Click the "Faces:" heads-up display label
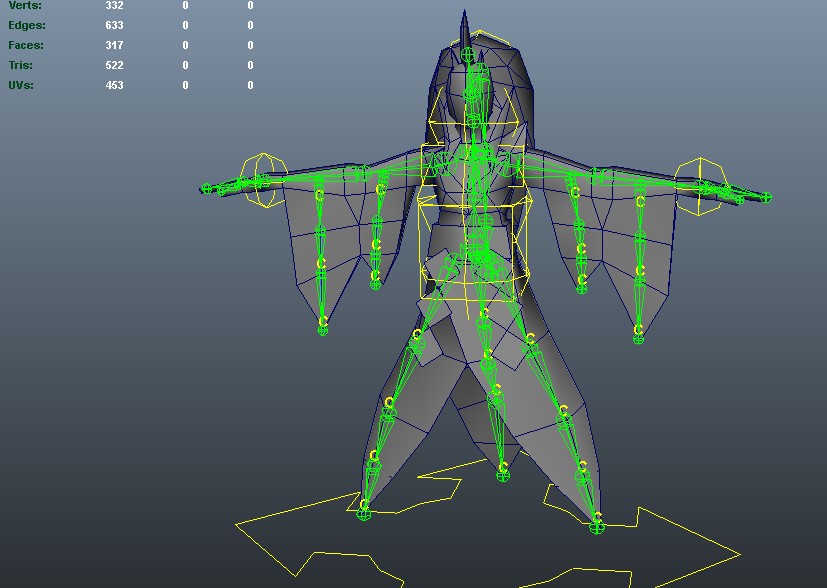827x588 pixels. pos(26,45)
